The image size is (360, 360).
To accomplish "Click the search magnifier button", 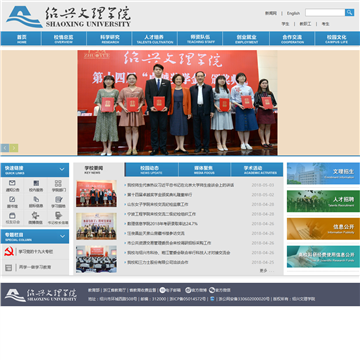I will click(x=349, y=13).
